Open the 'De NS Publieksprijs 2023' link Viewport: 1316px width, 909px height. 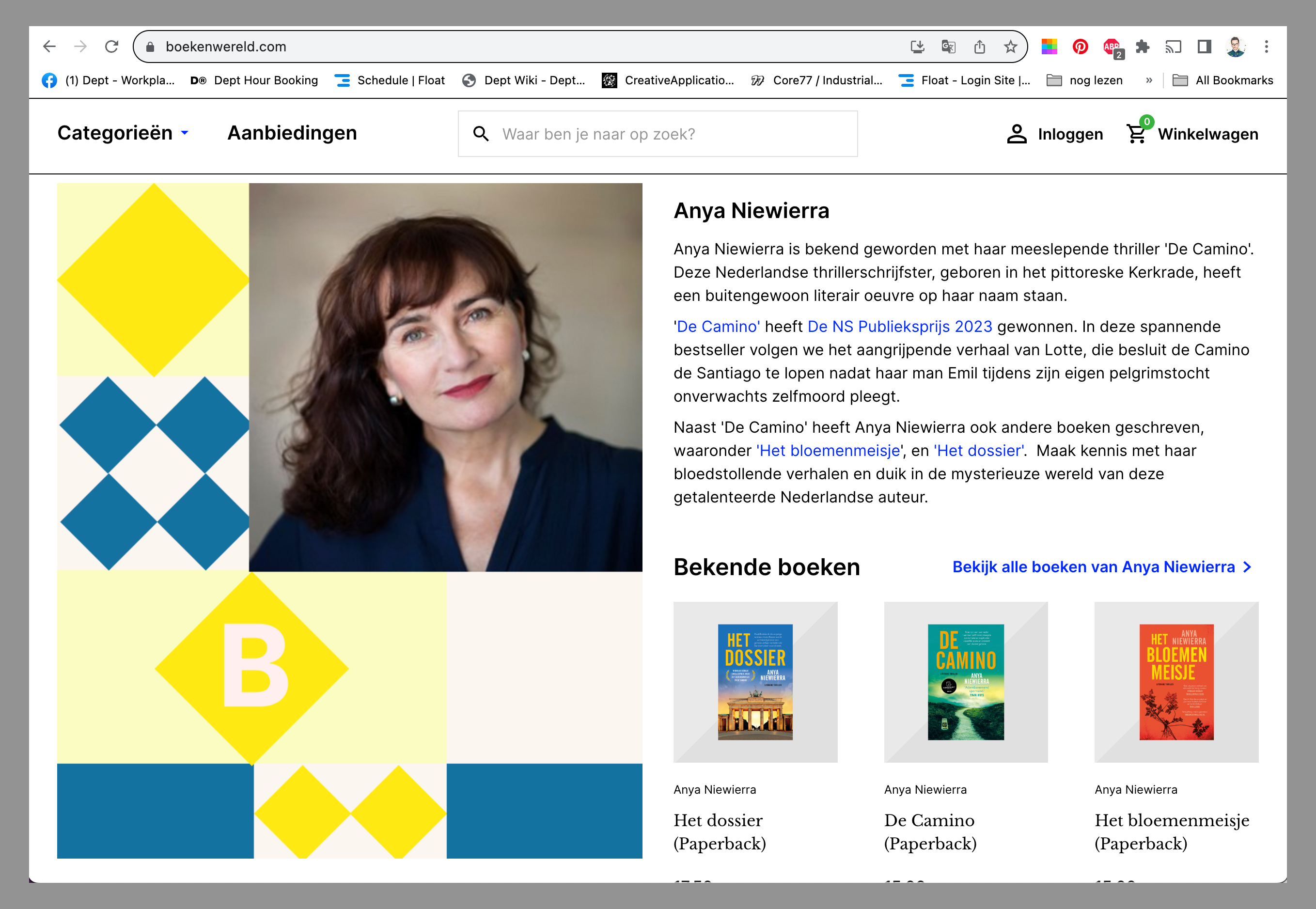[x=900, y=327]
